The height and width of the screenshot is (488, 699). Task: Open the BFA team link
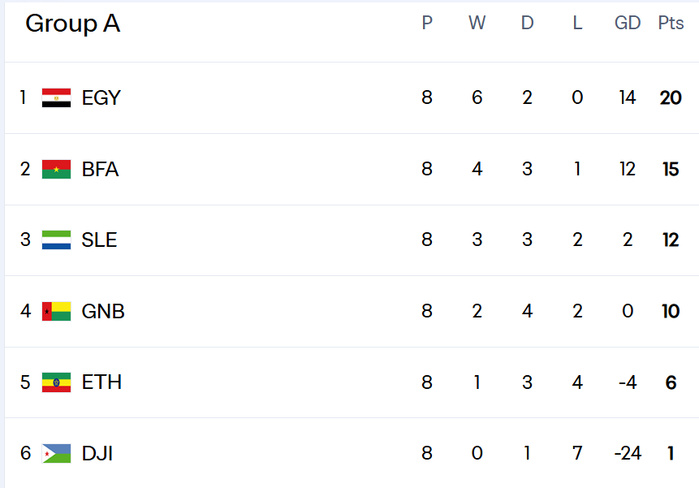pyautogui.click(x=100, y=170)
